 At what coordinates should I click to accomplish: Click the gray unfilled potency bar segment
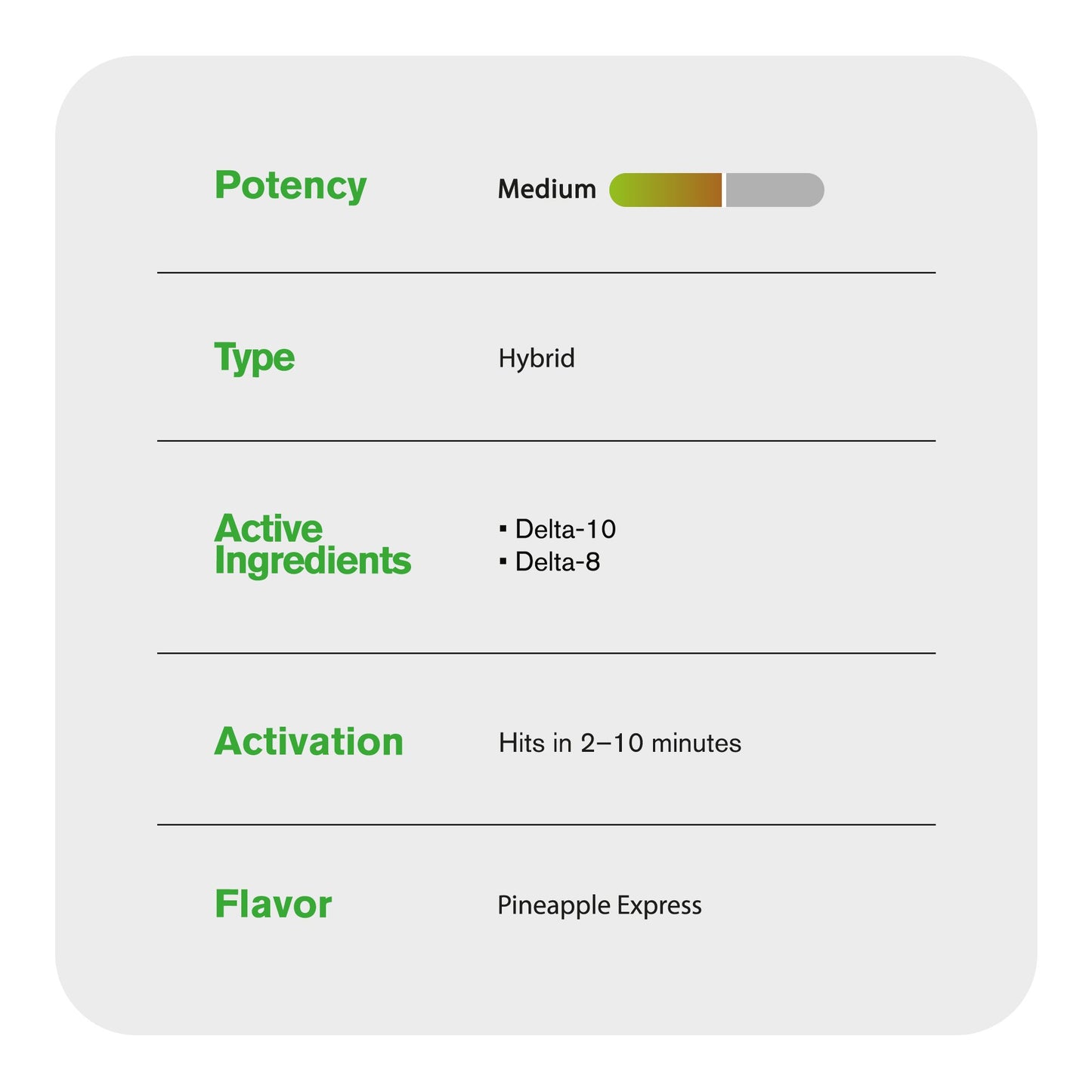775,190
